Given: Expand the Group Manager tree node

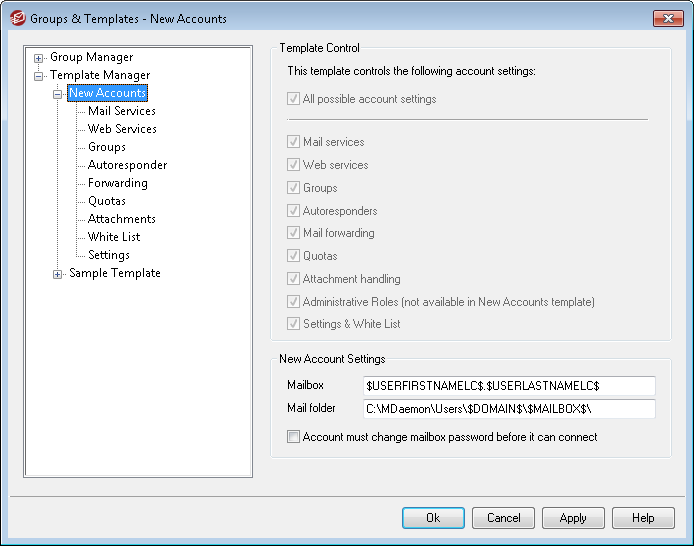Looking at the screenshot, I should pyautogui.click(x=39, y=58).
